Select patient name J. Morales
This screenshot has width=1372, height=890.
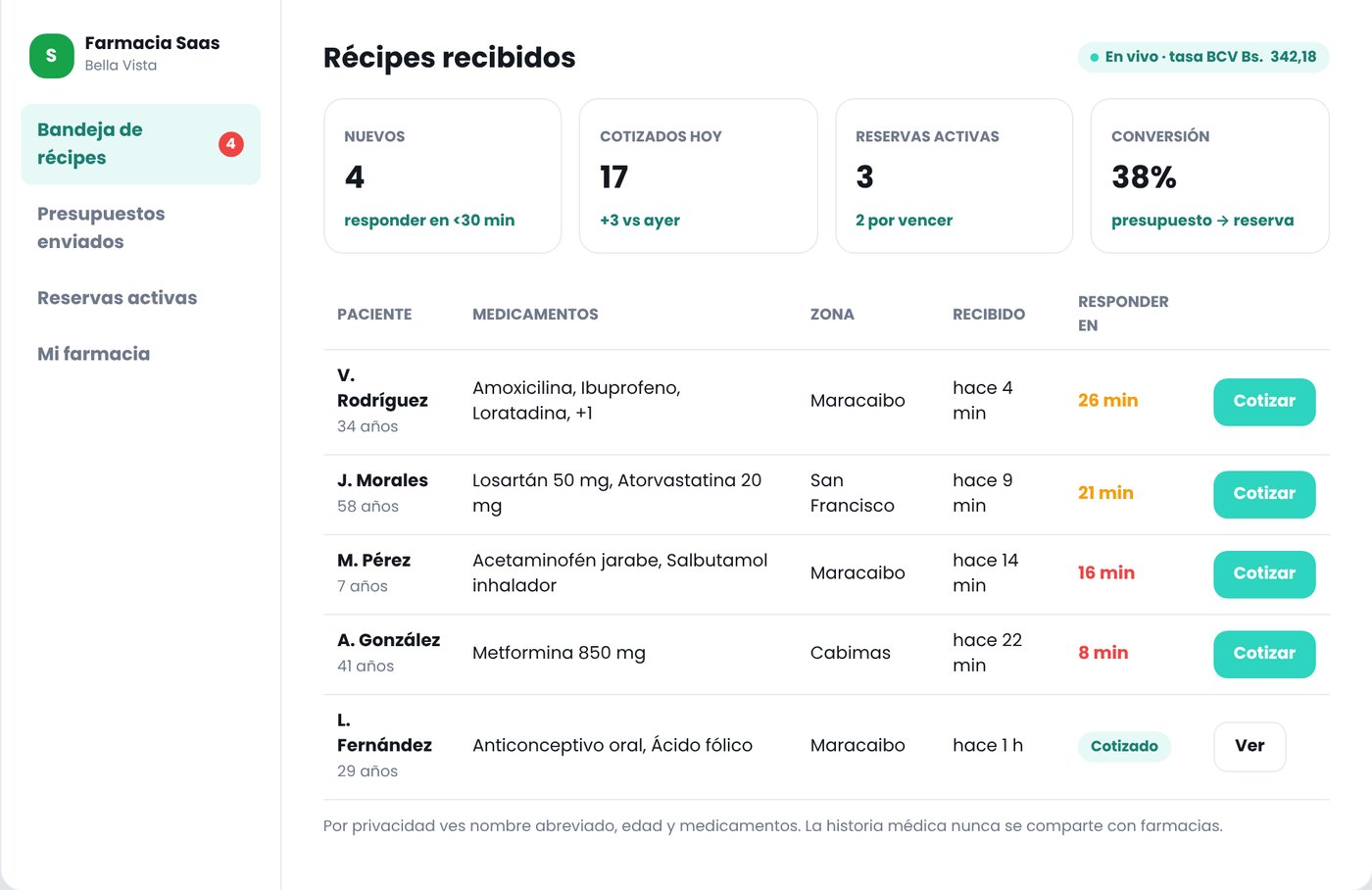(x=382, y=480)
